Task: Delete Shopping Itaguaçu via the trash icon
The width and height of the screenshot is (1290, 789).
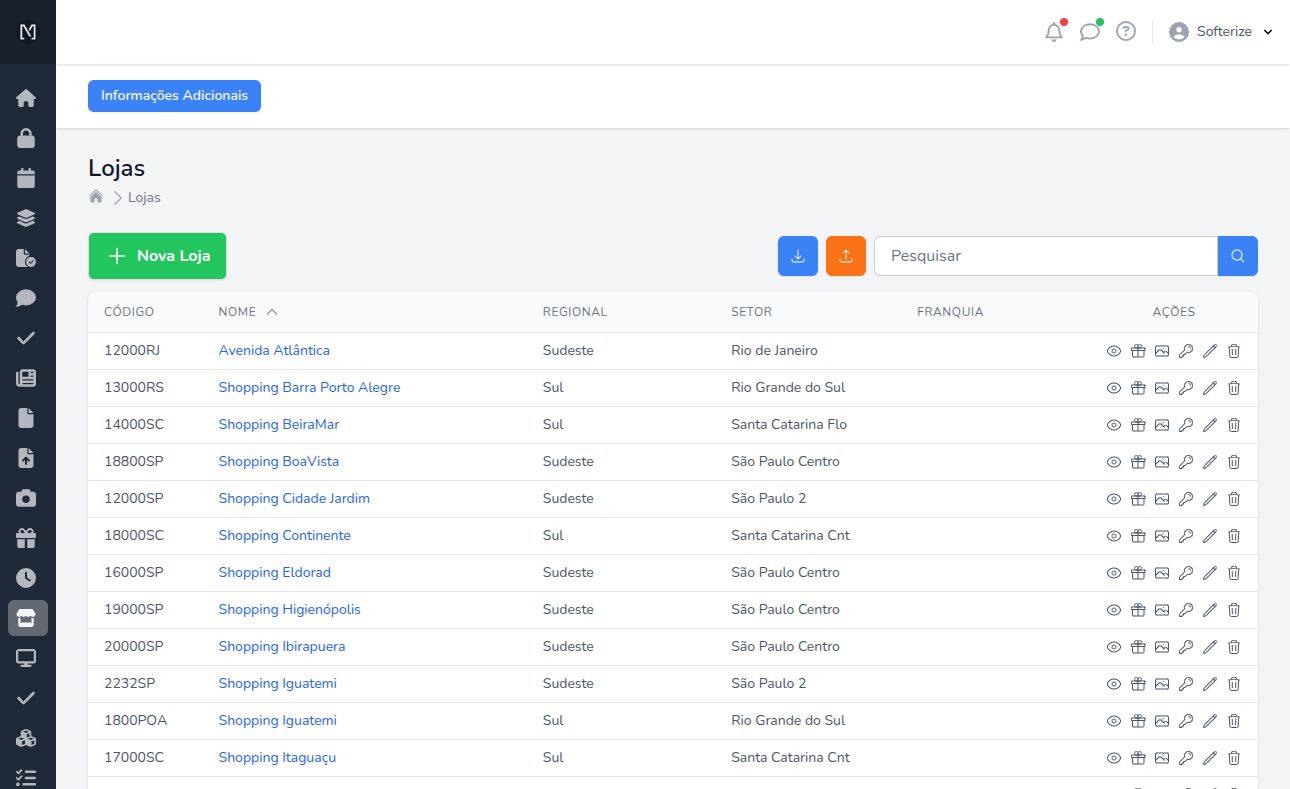Action: click(1233, 757)
